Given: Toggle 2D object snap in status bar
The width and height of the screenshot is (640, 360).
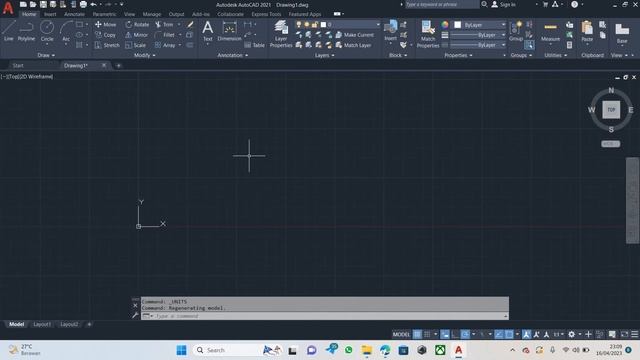Looking at the screenshot, I should click(509, 334).
